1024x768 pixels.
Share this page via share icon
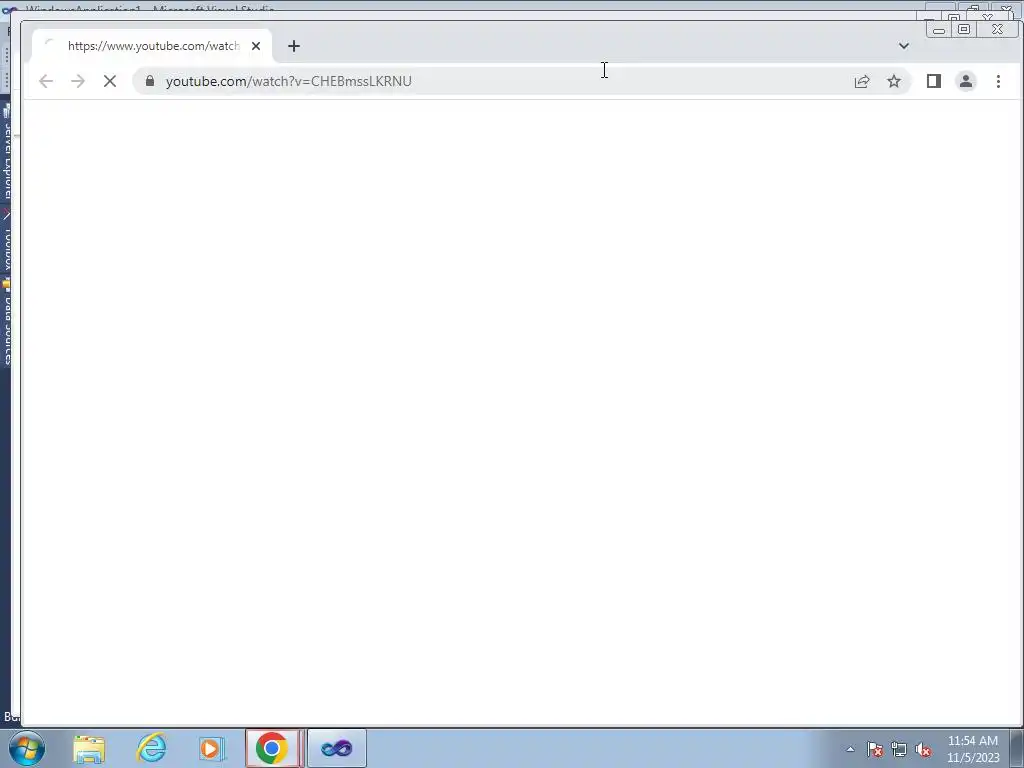click(x=862, y=81)
